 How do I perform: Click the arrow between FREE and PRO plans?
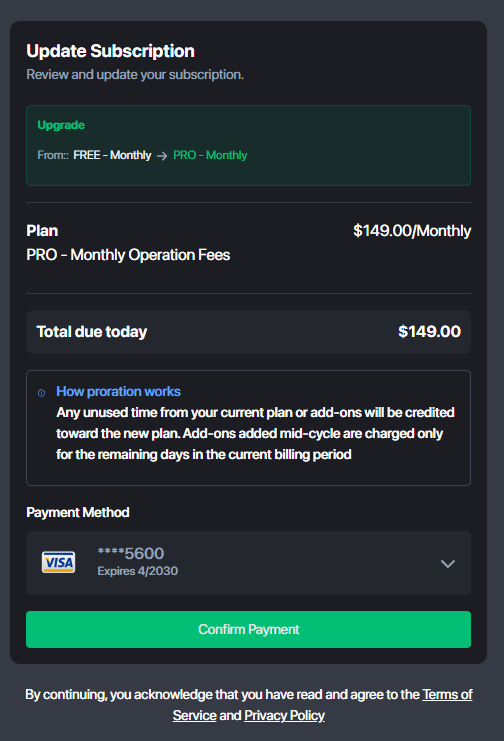(162, 155)
